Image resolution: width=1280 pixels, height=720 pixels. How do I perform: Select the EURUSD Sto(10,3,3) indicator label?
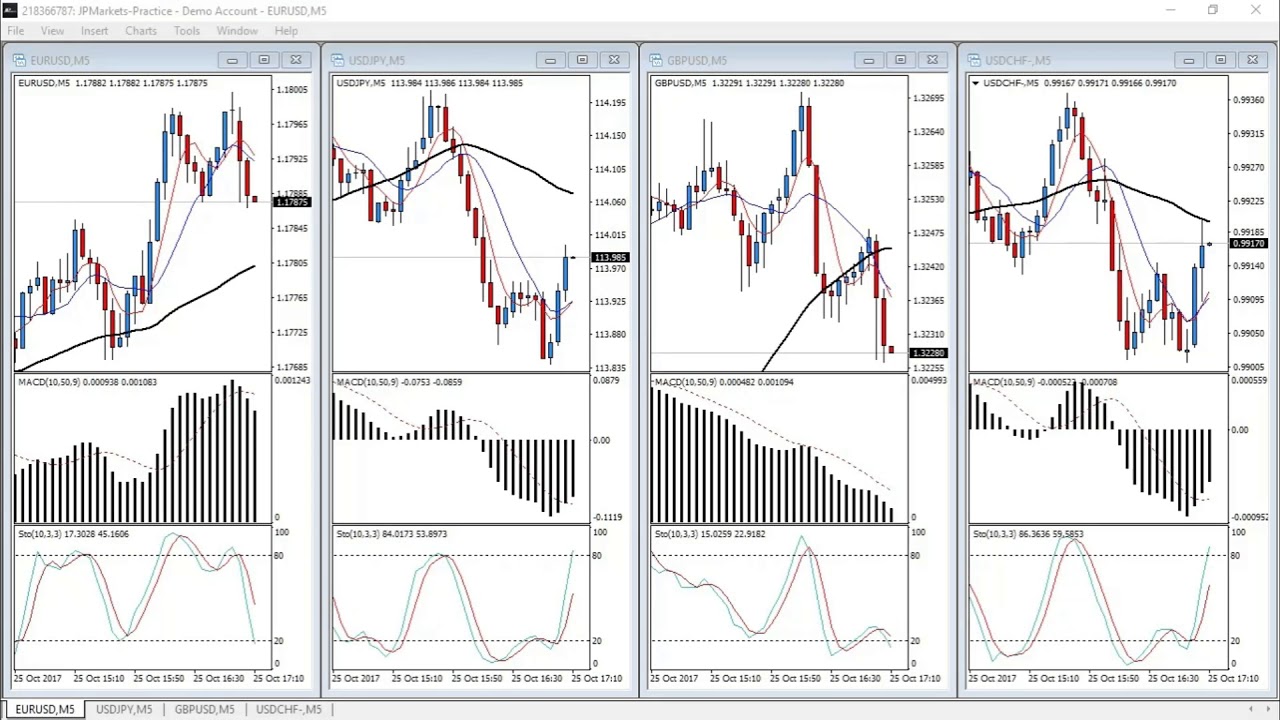pos(73,534)
